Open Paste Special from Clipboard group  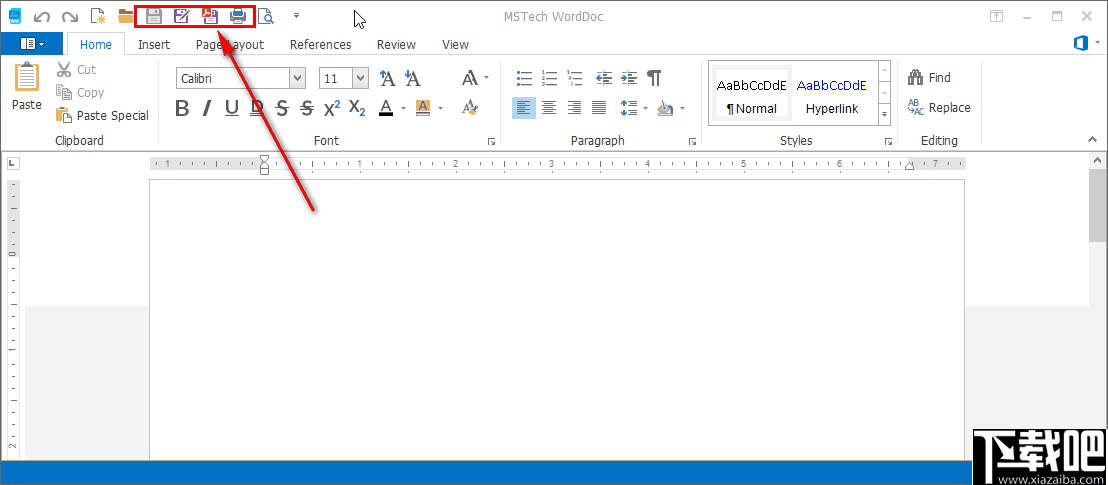102,115
